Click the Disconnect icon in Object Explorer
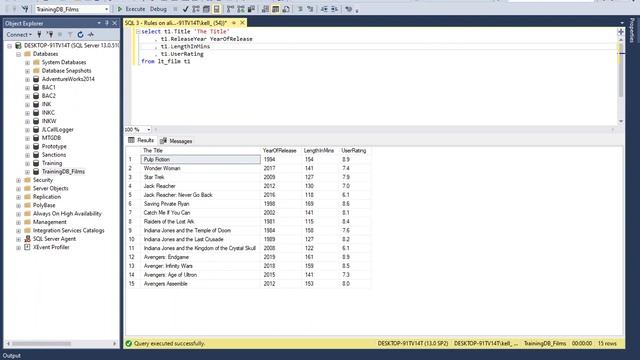640x360 pixels. [50, 35]
